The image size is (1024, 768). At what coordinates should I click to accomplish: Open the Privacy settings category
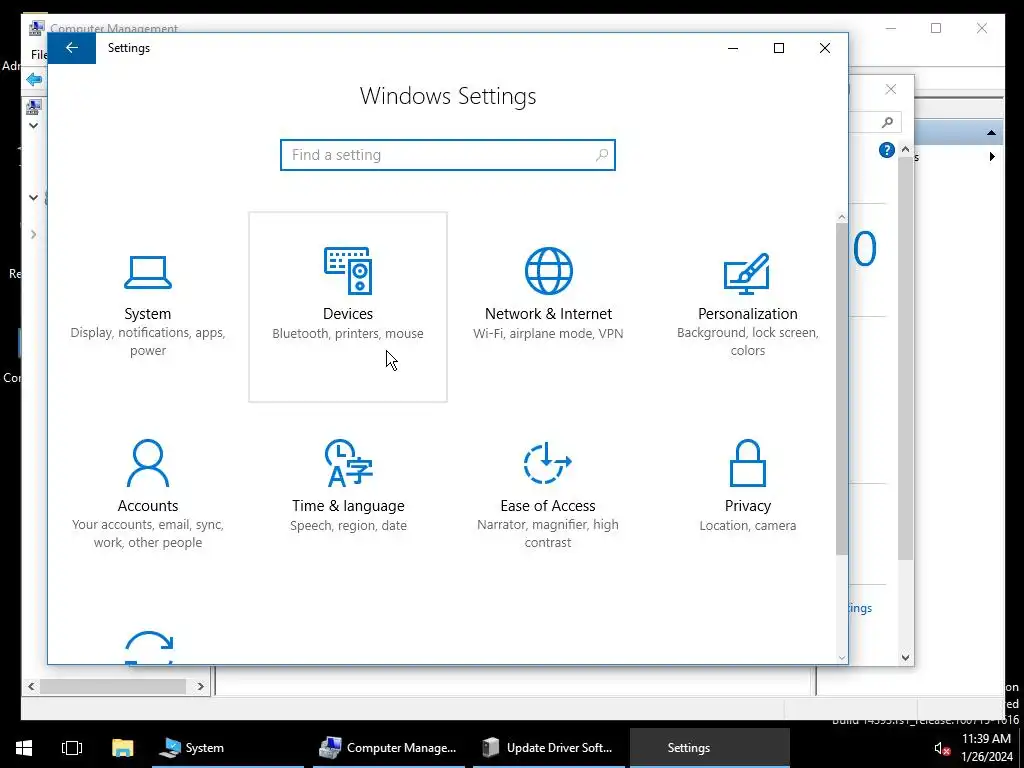[747, 498]
